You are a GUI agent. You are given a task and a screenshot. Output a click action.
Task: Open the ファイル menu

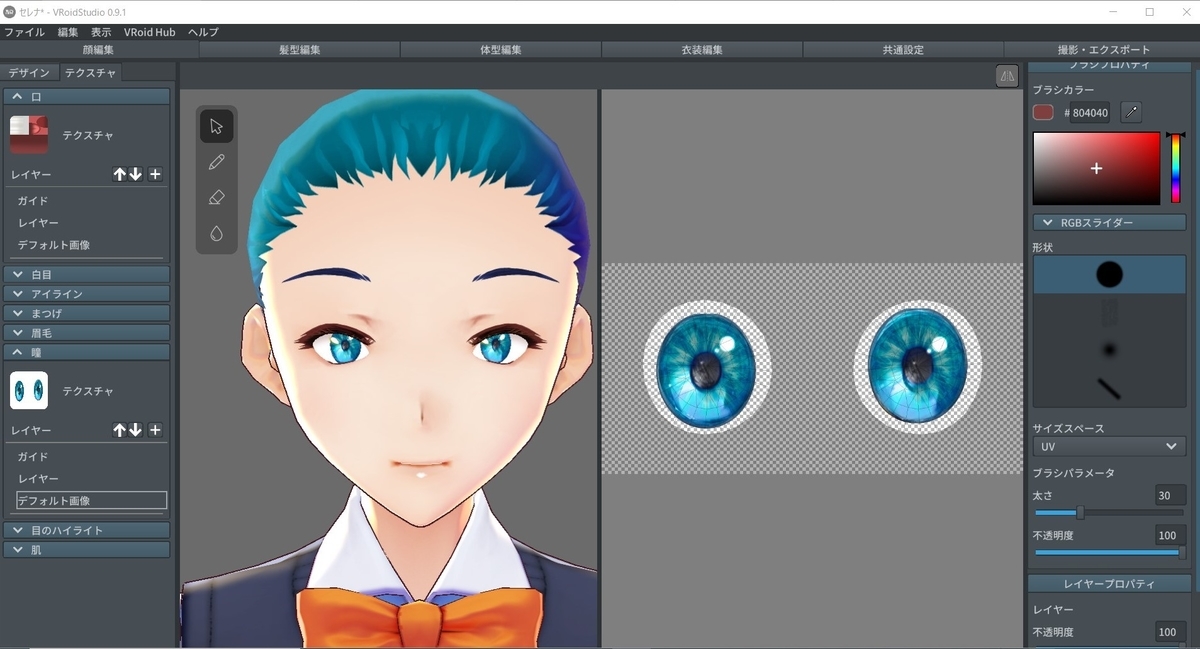click(24, 32)
